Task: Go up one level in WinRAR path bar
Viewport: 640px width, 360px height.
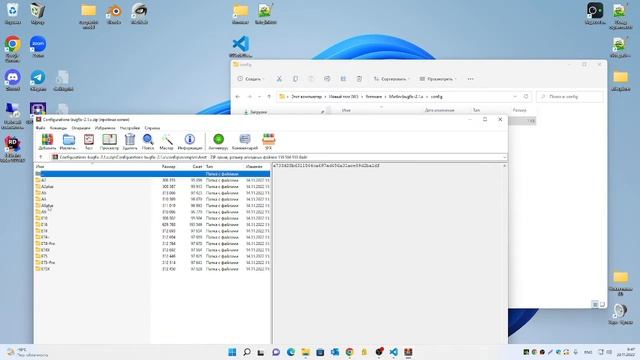Action: (x=41, y=157)
